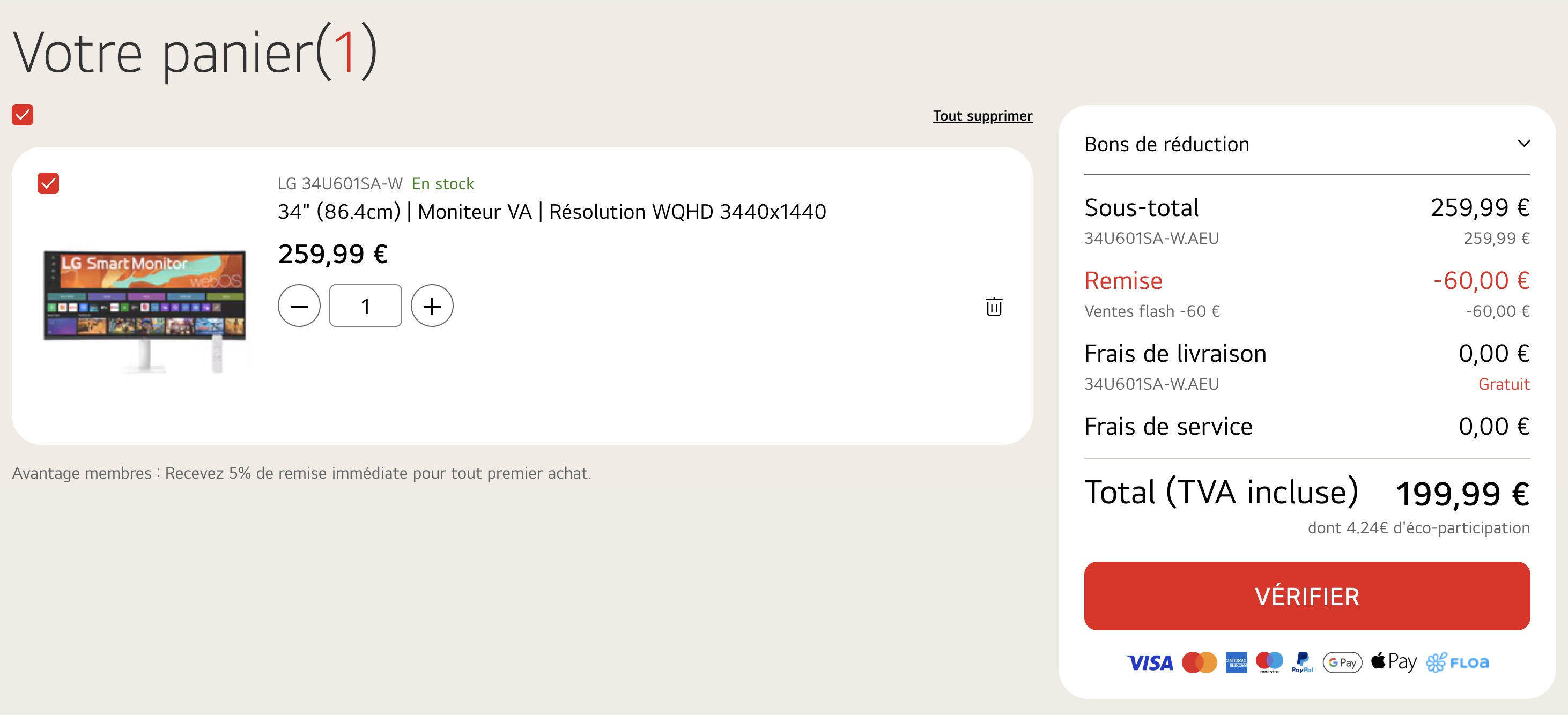This screenshot has width=1568, height=715.
Task: Click the trash icon to remove monitor
Action: point(994,306)
